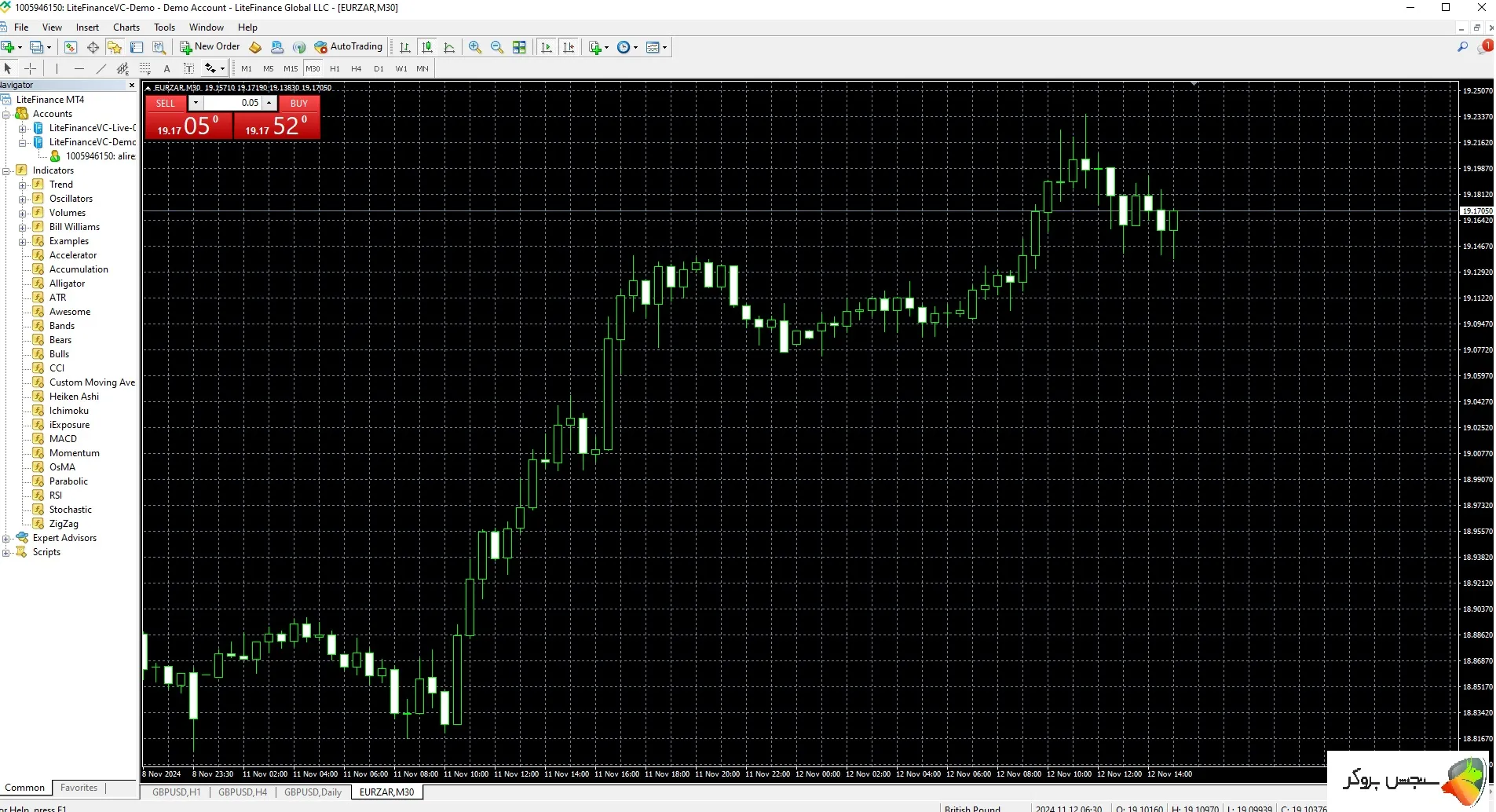Select the Stochastic indicator in Navigator
The height and width of the screenshot is (812, 1496).
coord(70,510)
